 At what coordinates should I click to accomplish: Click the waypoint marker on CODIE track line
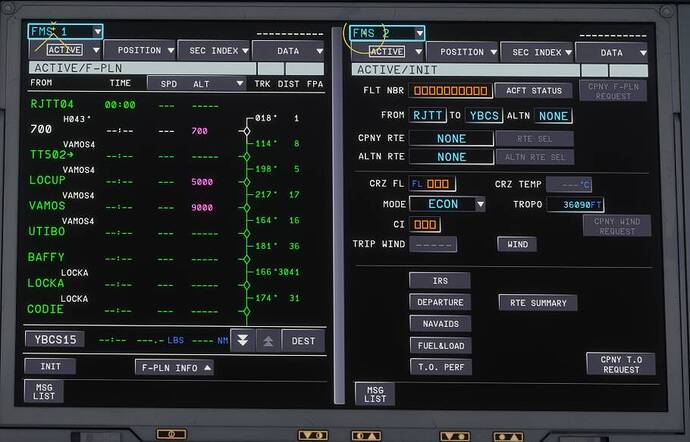(x=247, y=311)
